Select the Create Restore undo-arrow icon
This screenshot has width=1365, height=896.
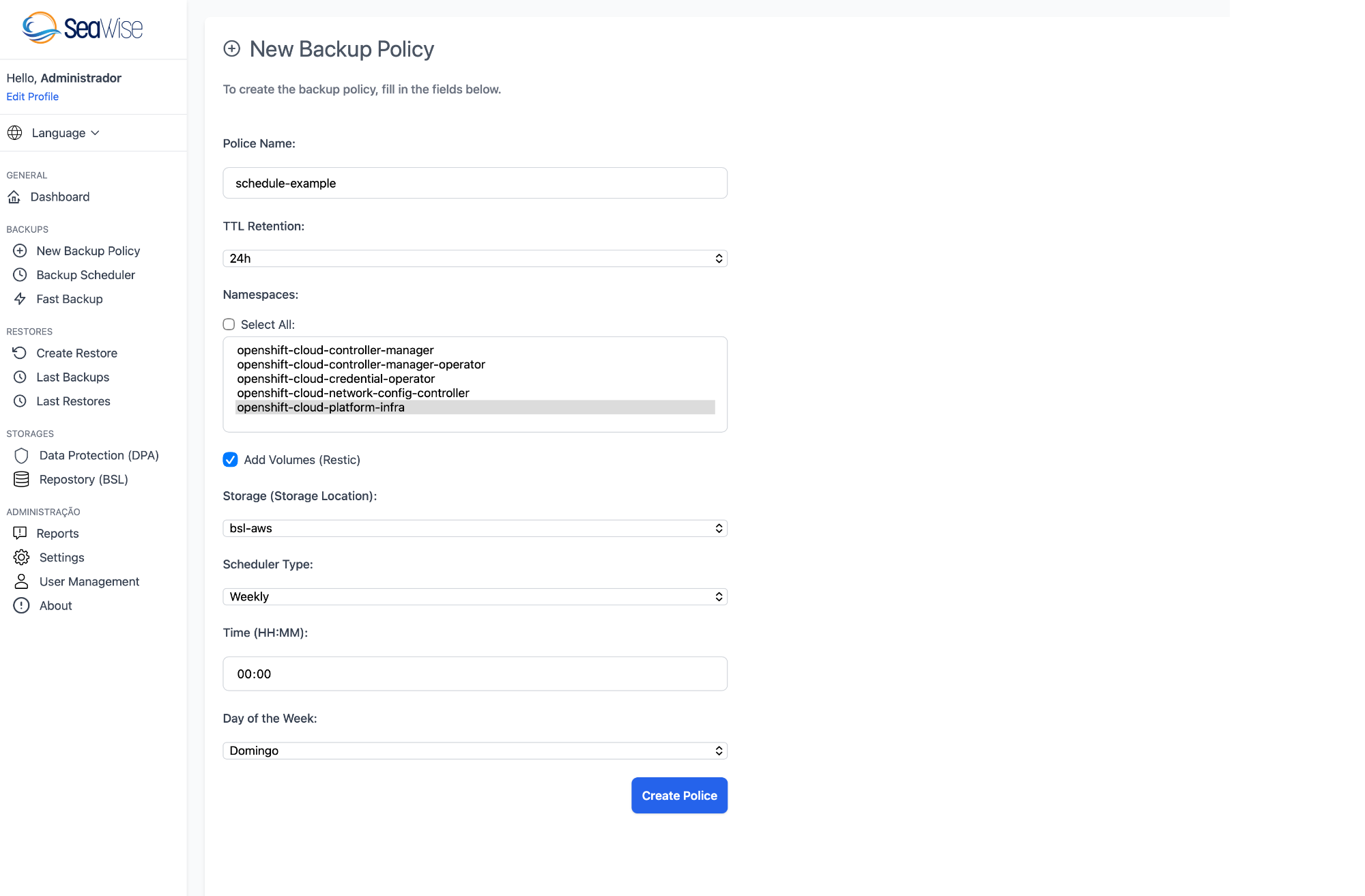point(19,353)
